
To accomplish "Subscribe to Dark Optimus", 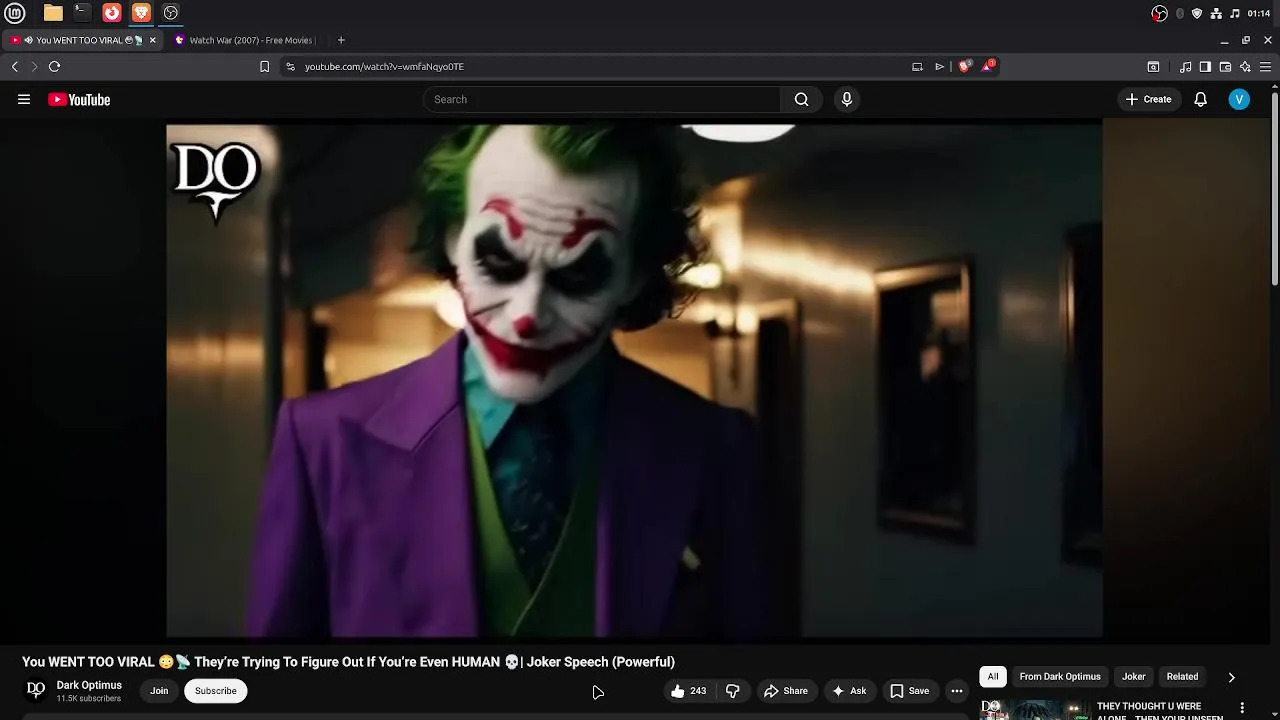I will 216,691.
